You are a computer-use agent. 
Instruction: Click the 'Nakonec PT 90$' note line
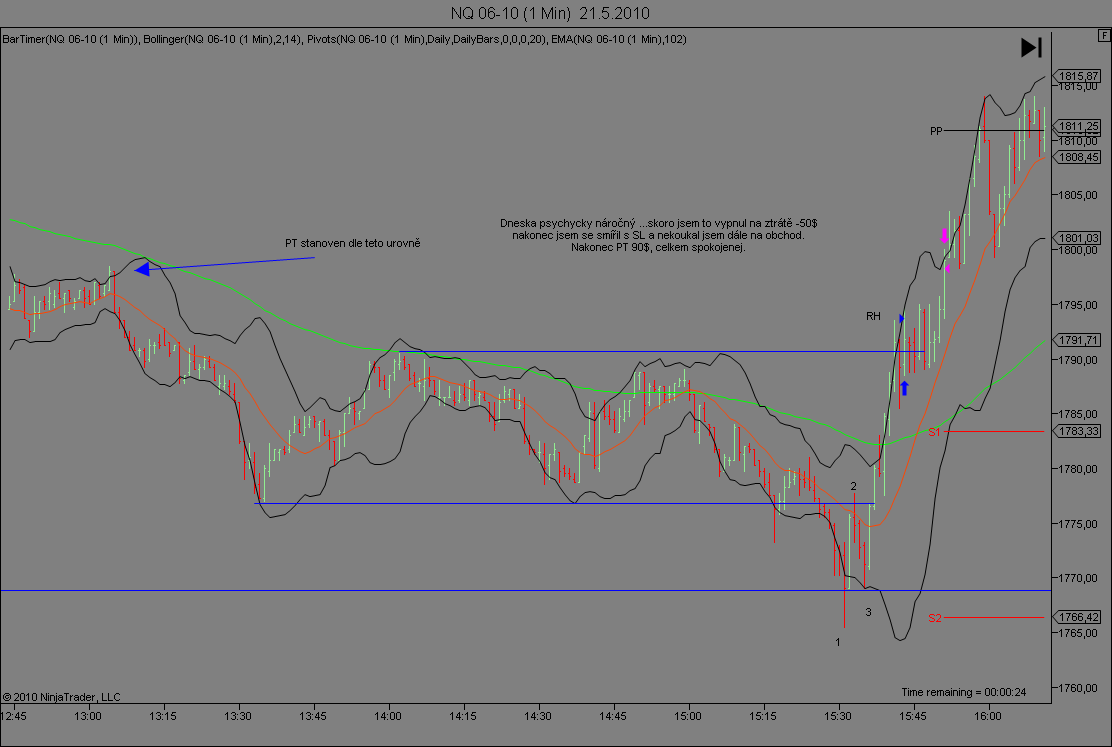tap(658, 248)
